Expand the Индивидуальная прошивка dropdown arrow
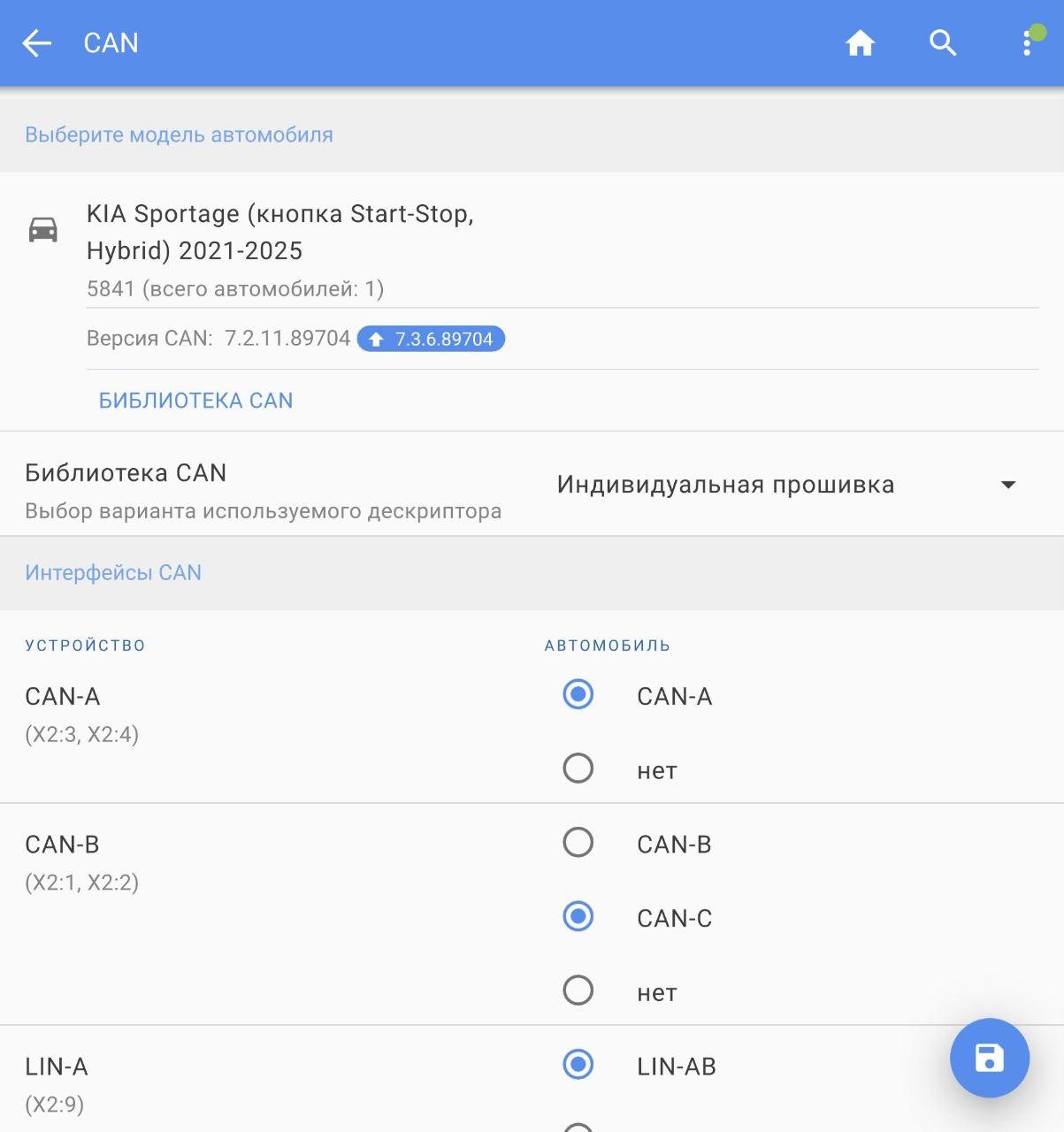The height and width of the screenshot is (1132, 1064). 1007,485
